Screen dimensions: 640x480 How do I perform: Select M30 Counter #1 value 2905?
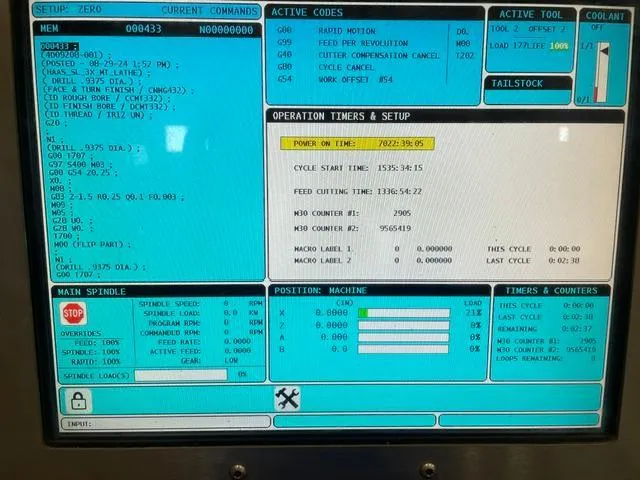point(402,213)
